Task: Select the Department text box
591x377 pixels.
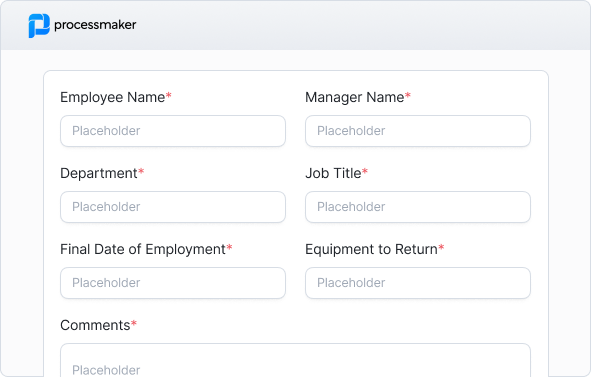Action: coord(173,207)
